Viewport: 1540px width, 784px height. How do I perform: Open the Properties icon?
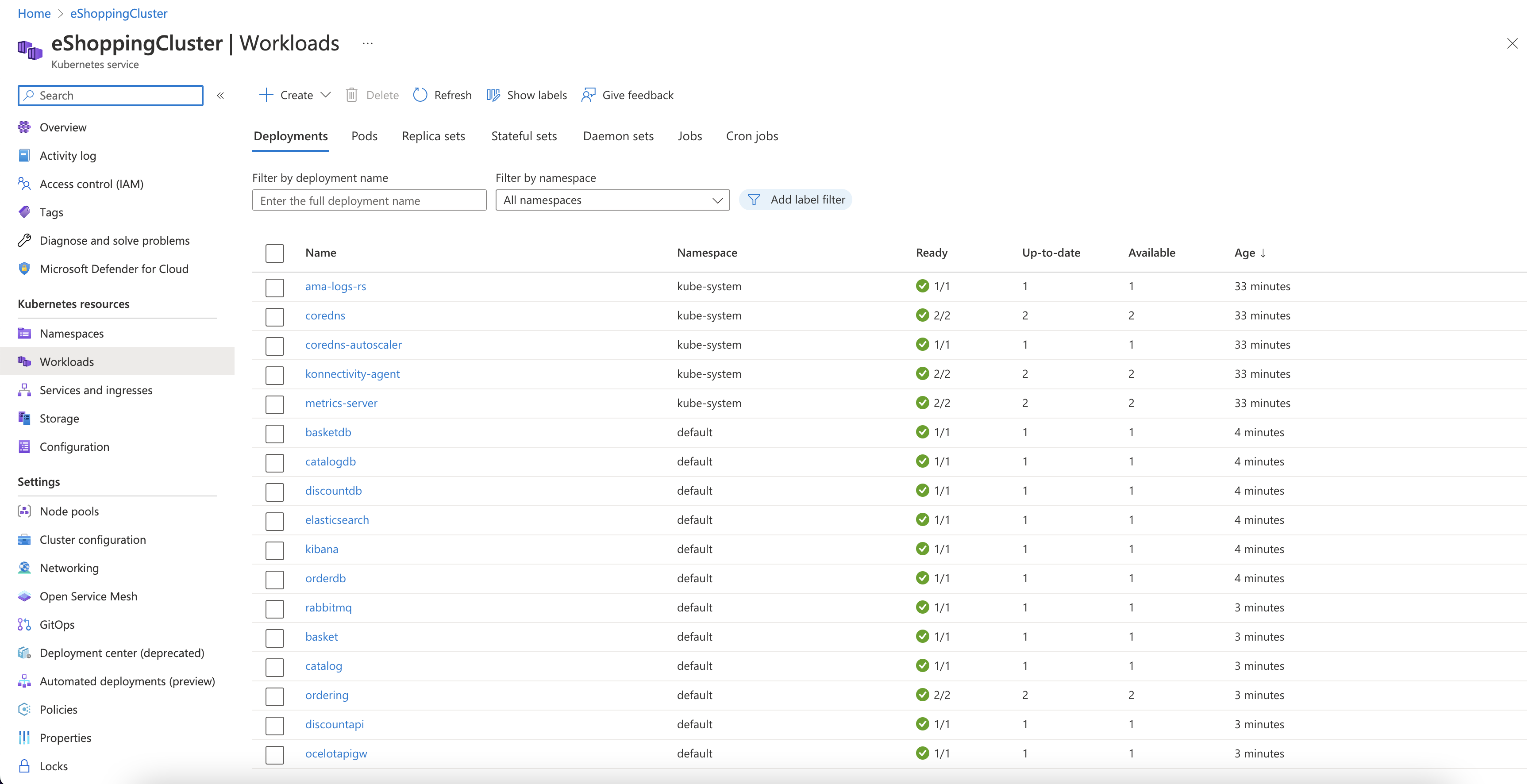24,738
